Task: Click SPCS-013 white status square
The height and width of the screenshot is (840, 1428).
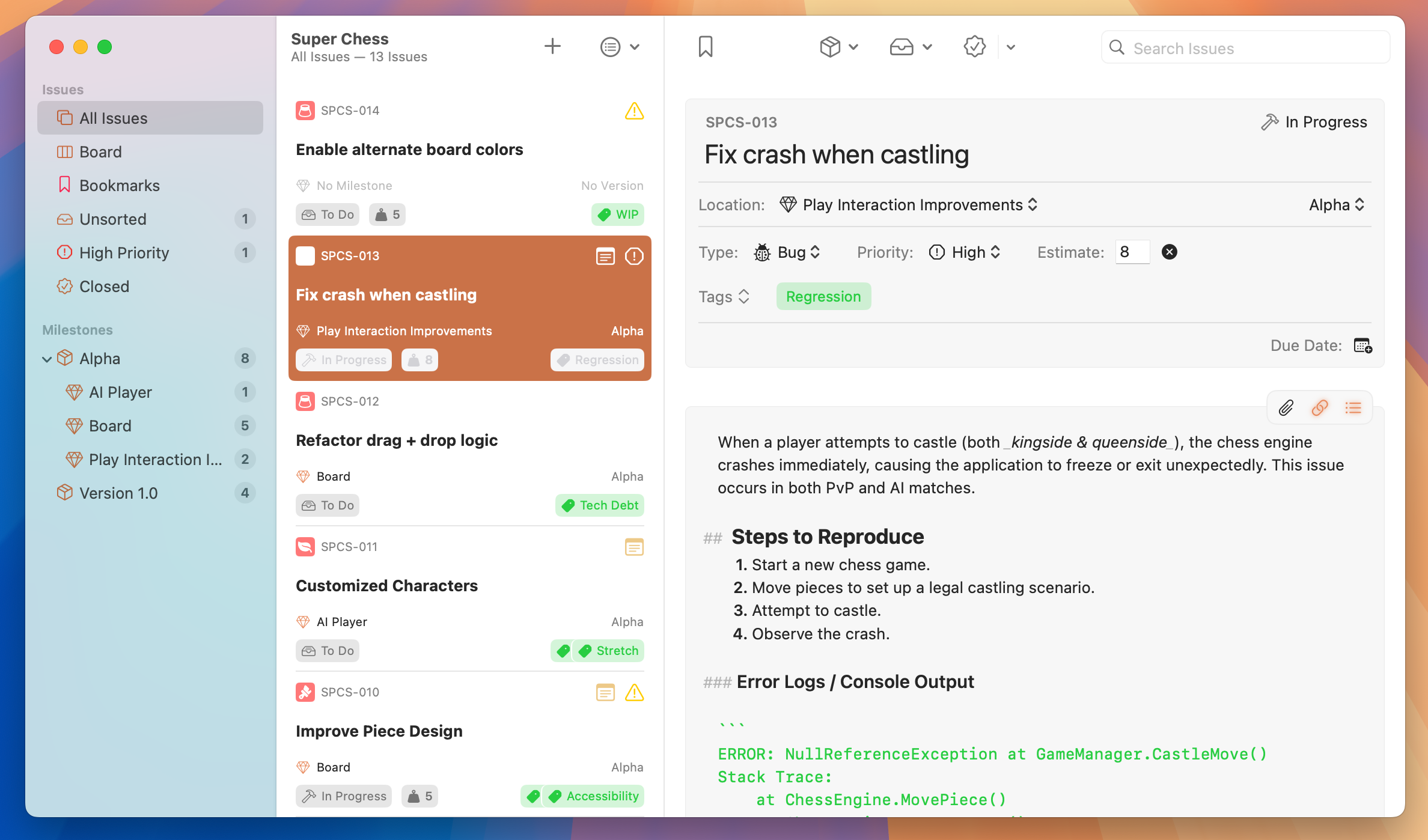Action: 305,256
